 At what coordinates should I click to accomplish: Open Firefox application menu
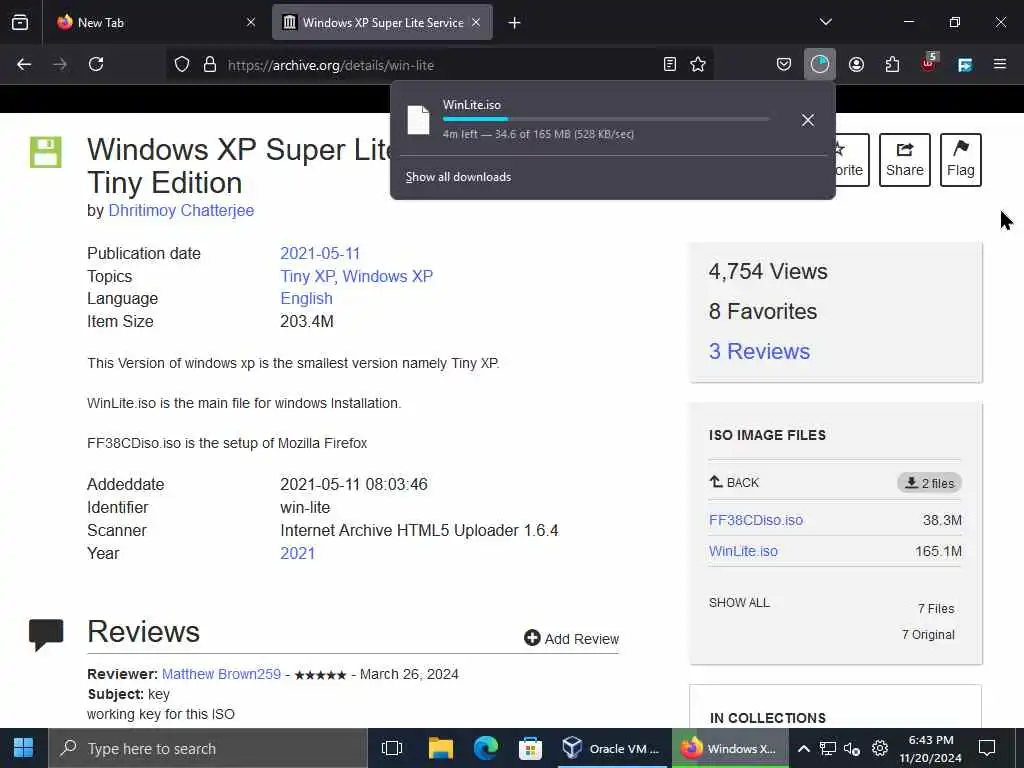click(1000, 64)
